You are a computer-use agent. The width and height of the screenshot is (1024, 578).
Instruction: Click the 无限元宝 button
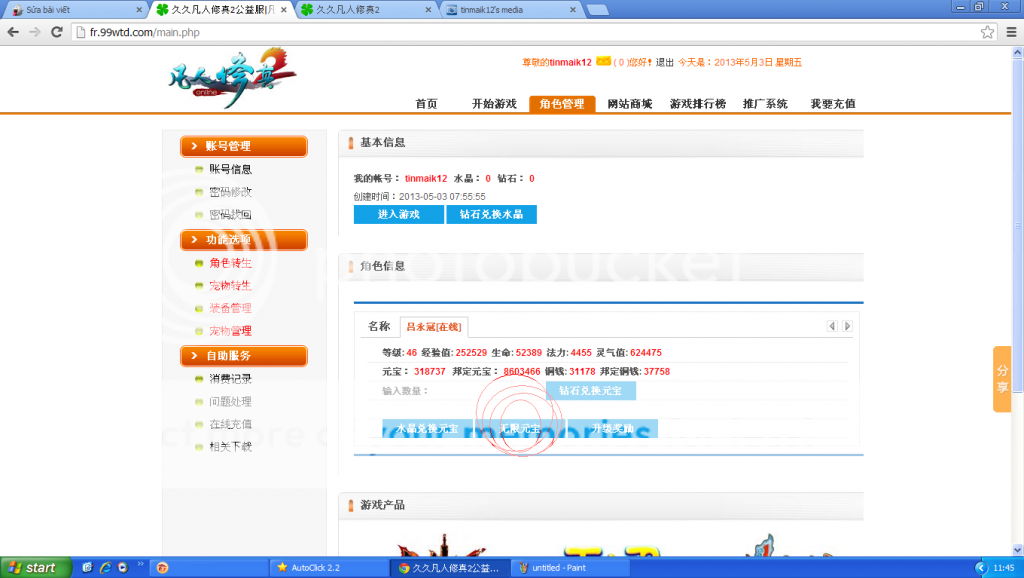click(520, 428)
